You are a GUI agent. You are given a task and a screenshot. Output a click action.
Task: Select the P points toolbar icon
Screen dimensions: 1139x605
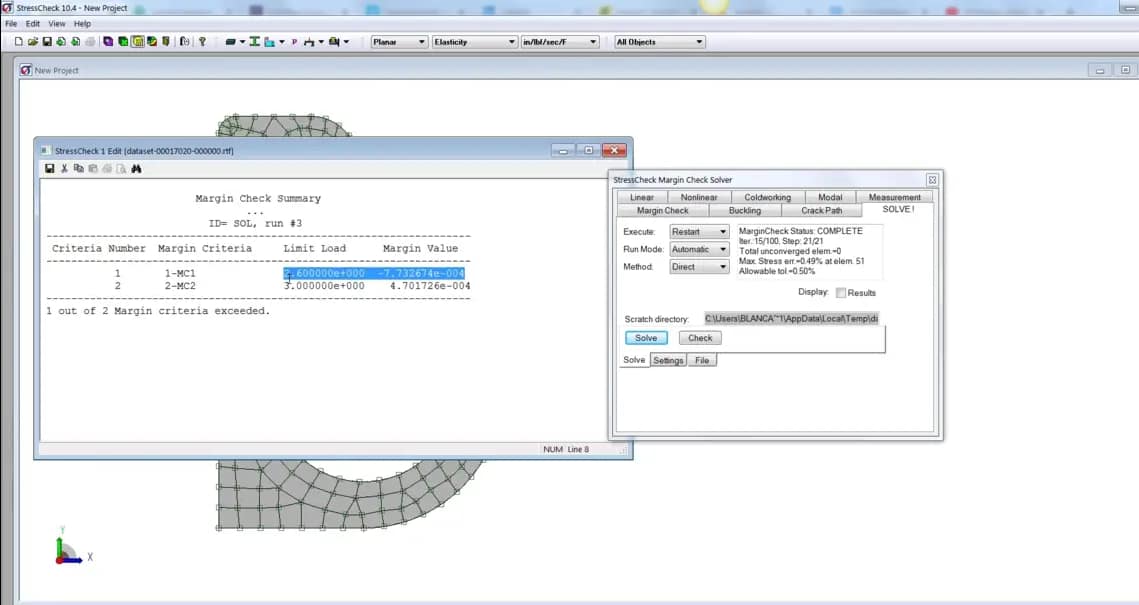[x=293, y=41]
